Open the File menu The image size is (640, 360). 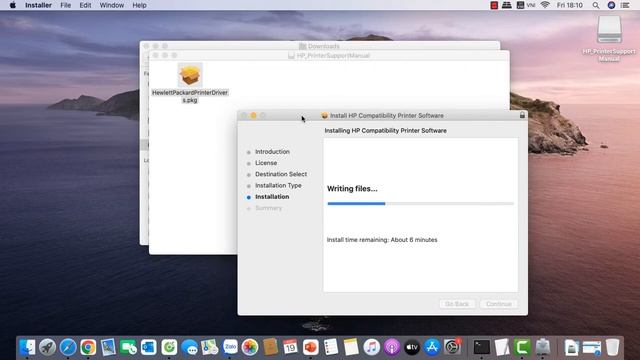click(x=65, y=5)
